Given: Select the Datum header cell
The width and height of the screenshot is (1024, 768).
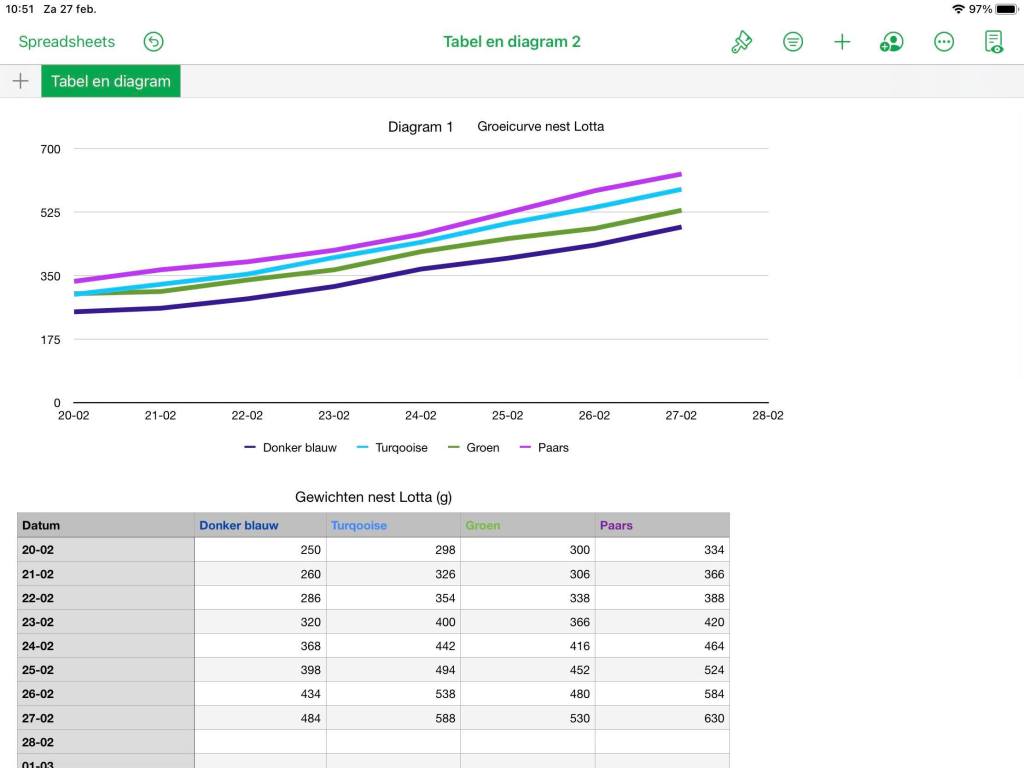Looking at the screenshot, I should pyautogui.click(x=105, y=525).
